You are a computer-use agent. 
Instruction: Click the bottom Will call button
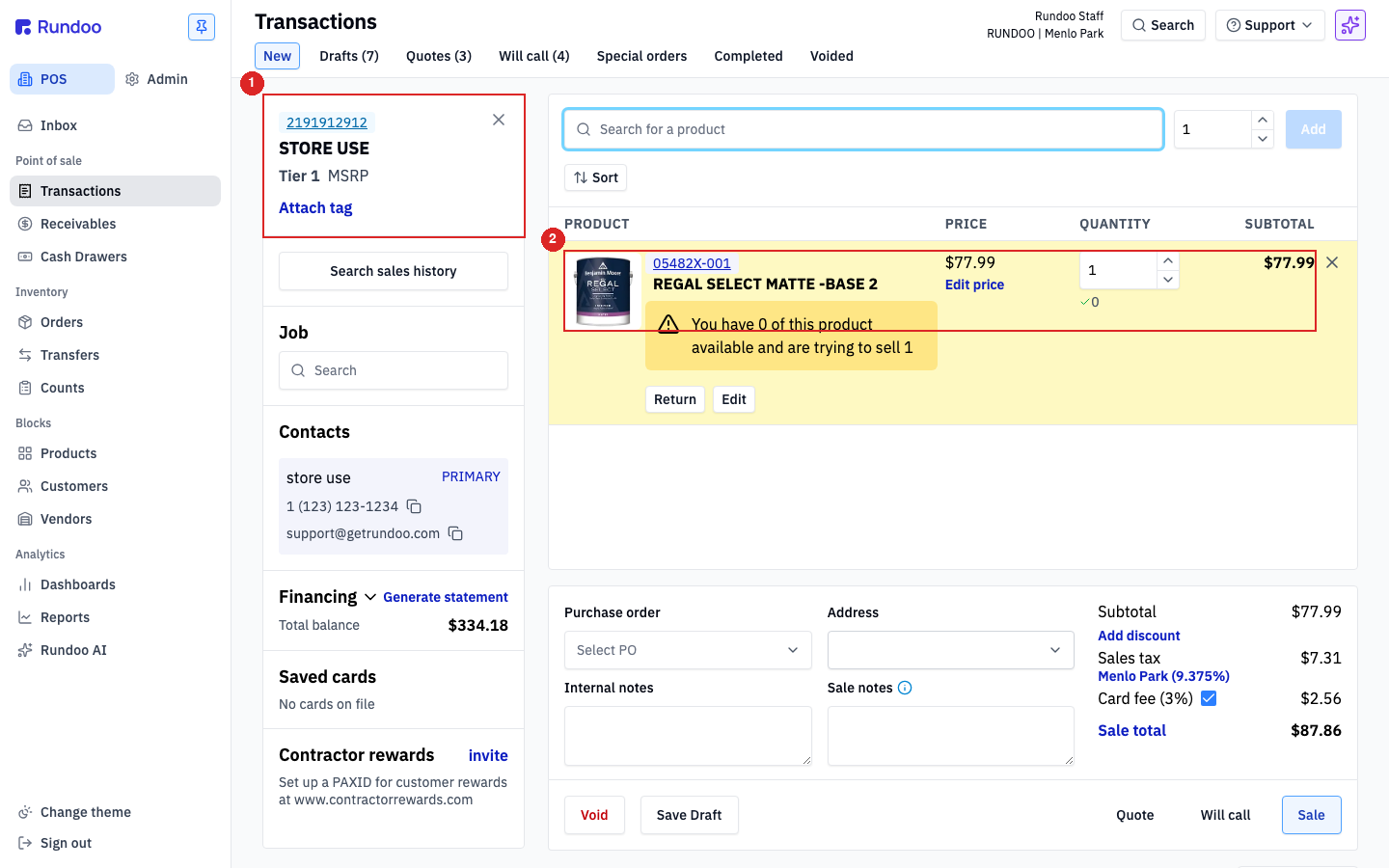point(1225,815)
